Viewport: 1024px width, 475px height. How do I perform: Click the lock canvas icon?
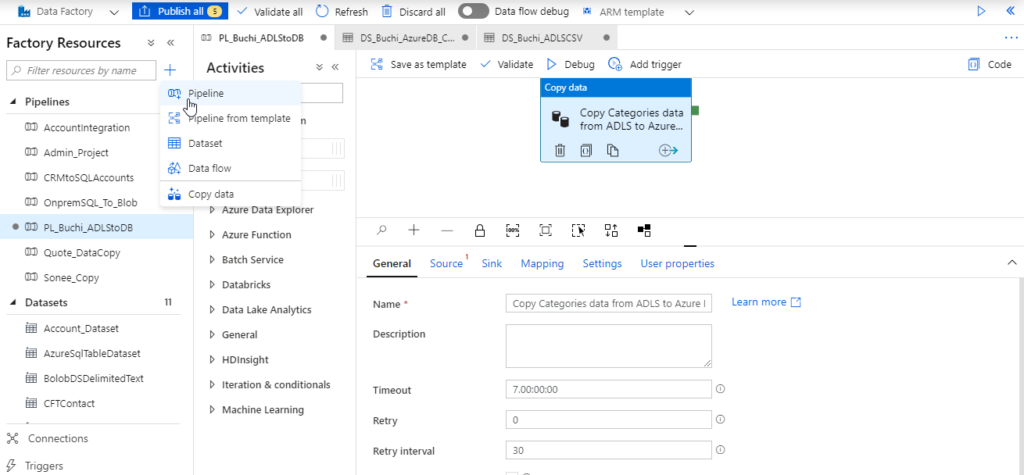(x=479, y=230)
